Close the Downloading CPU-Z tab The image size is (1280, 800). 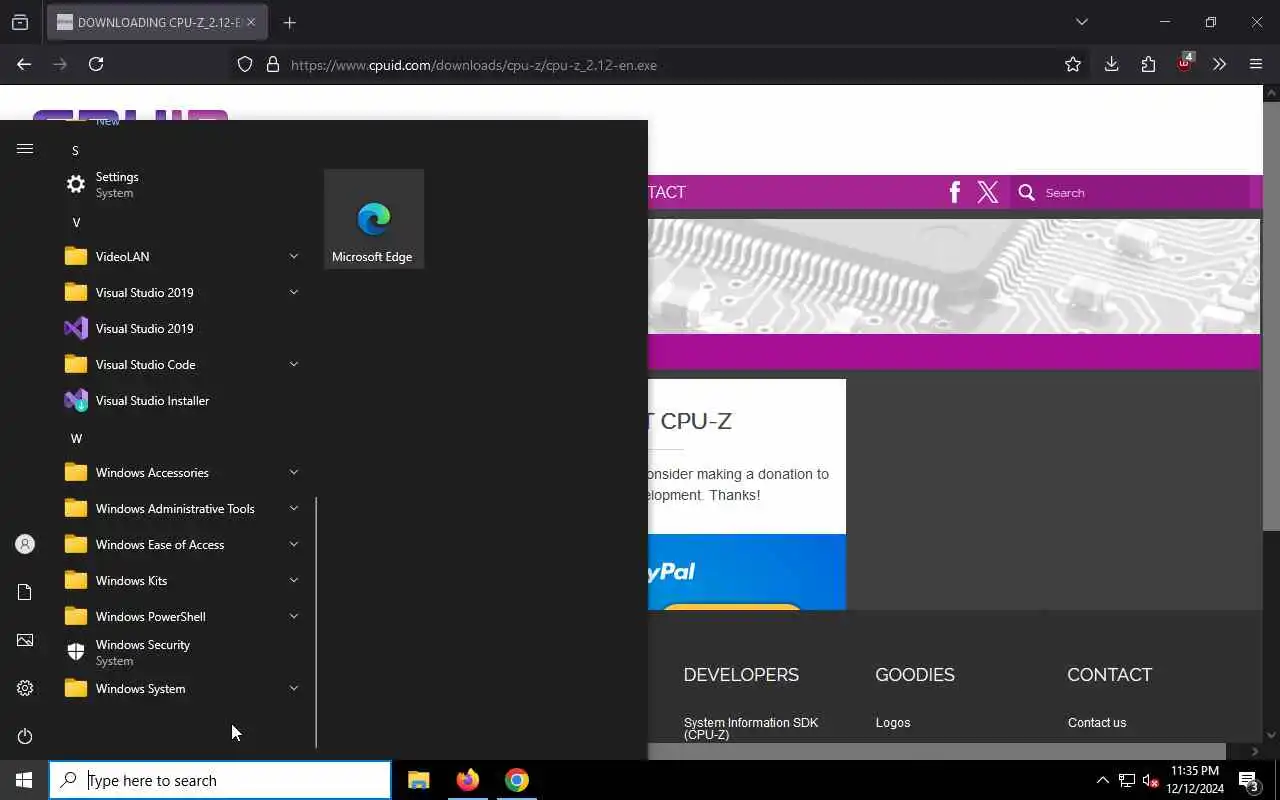tap(251, 22)
